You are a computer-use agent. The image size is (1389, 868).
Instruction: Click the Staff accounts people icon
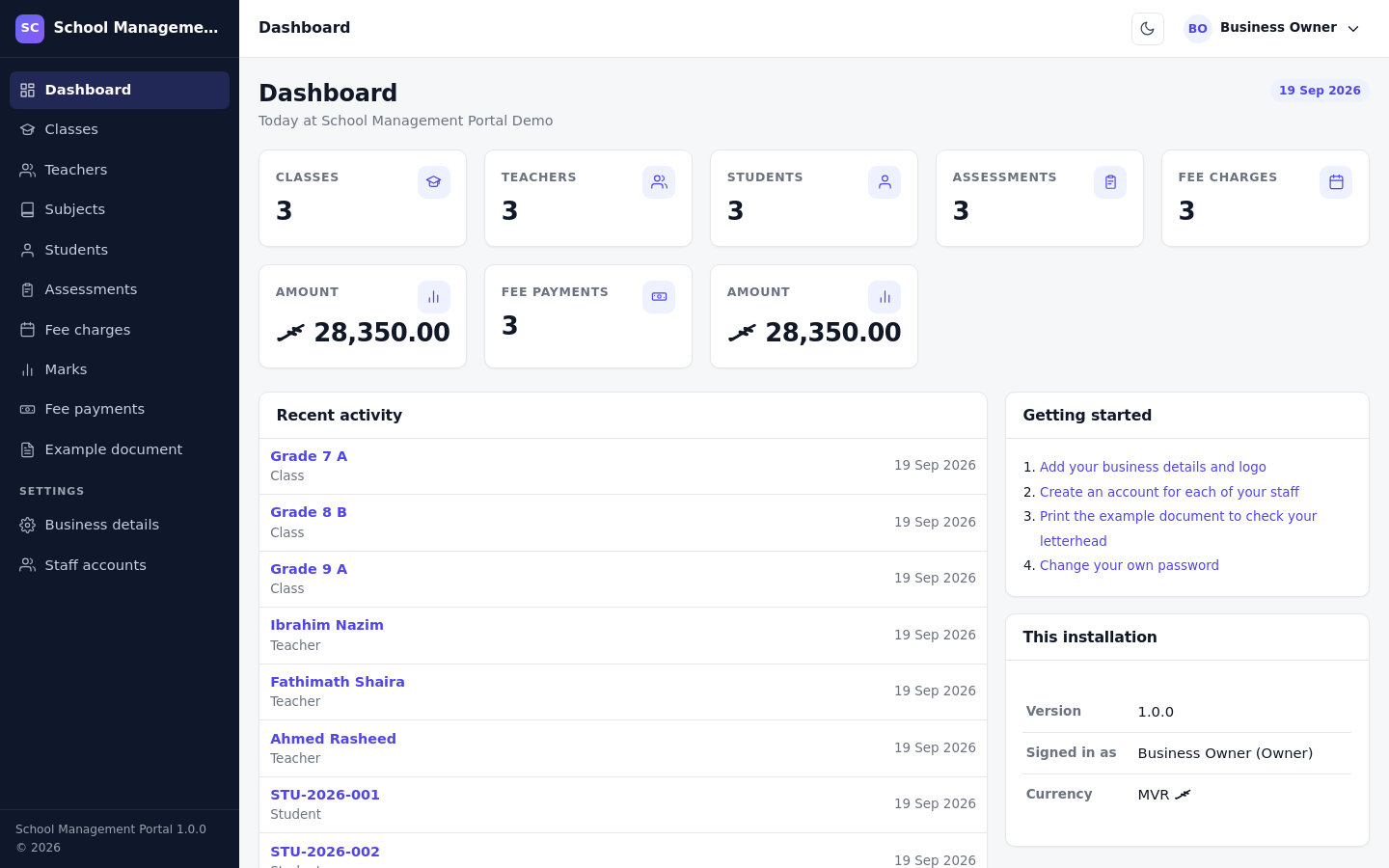pos(28,565)
